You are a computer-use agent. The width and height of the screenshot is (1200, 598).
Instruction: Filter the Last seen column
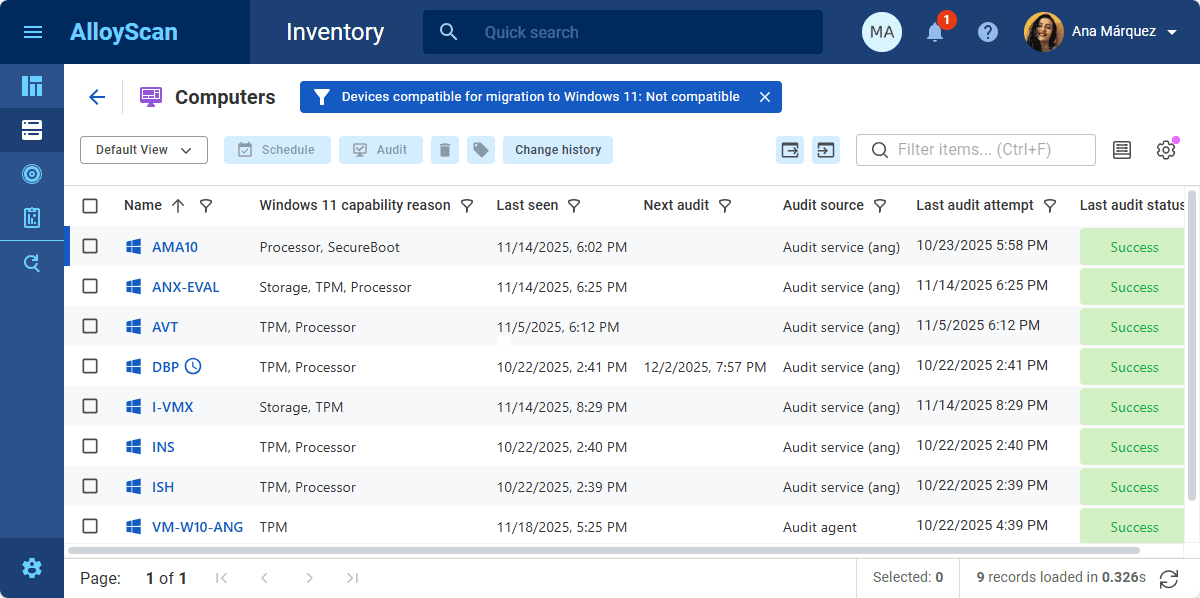click(x=574, y=206)
